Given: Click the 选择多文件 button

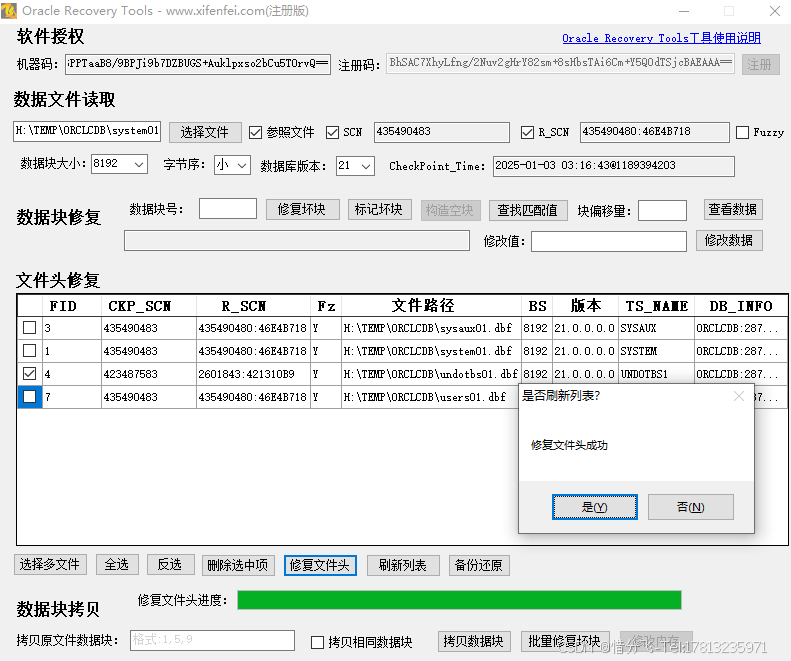Looking at the screenshot, I should [50, 565].
